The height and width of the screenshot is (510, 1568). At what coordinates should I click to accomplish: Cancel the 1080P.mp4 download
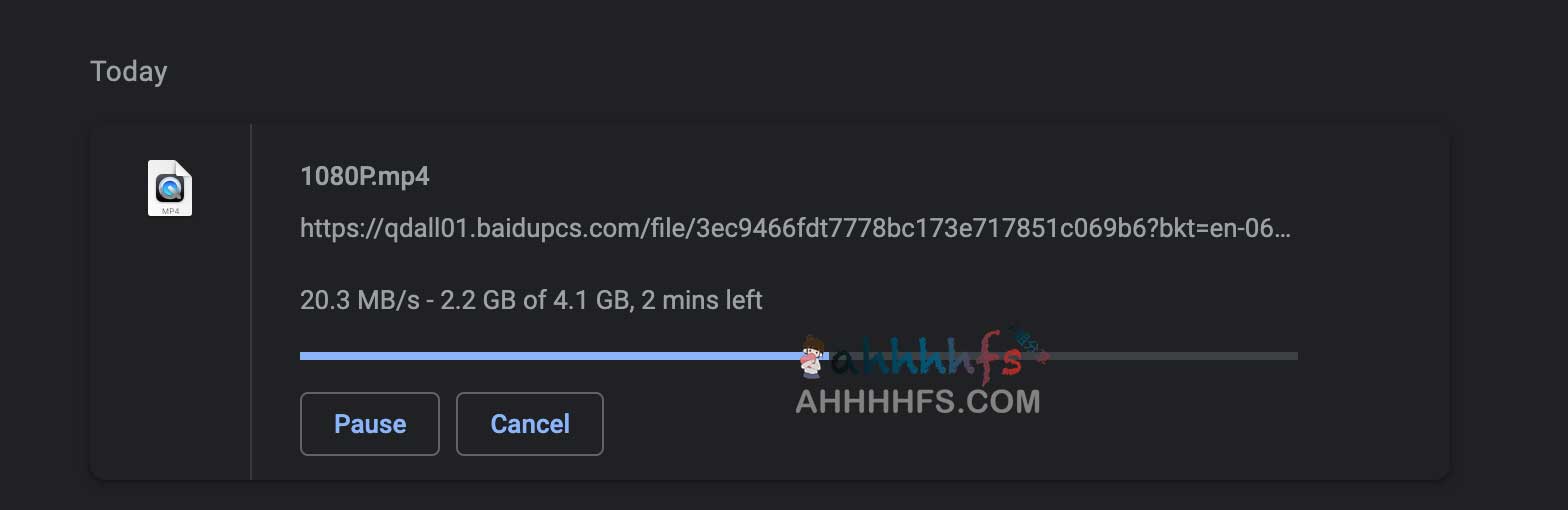(530, 424)
